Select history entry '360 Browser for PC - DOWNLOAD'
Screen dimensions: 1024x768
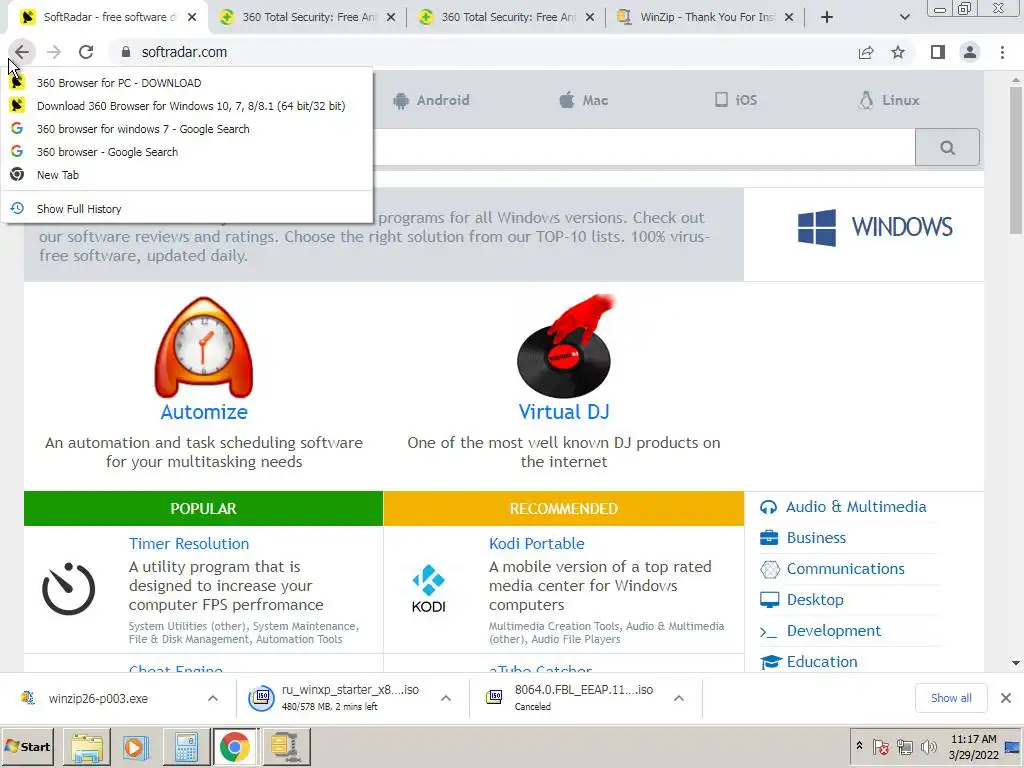point(187,83)
